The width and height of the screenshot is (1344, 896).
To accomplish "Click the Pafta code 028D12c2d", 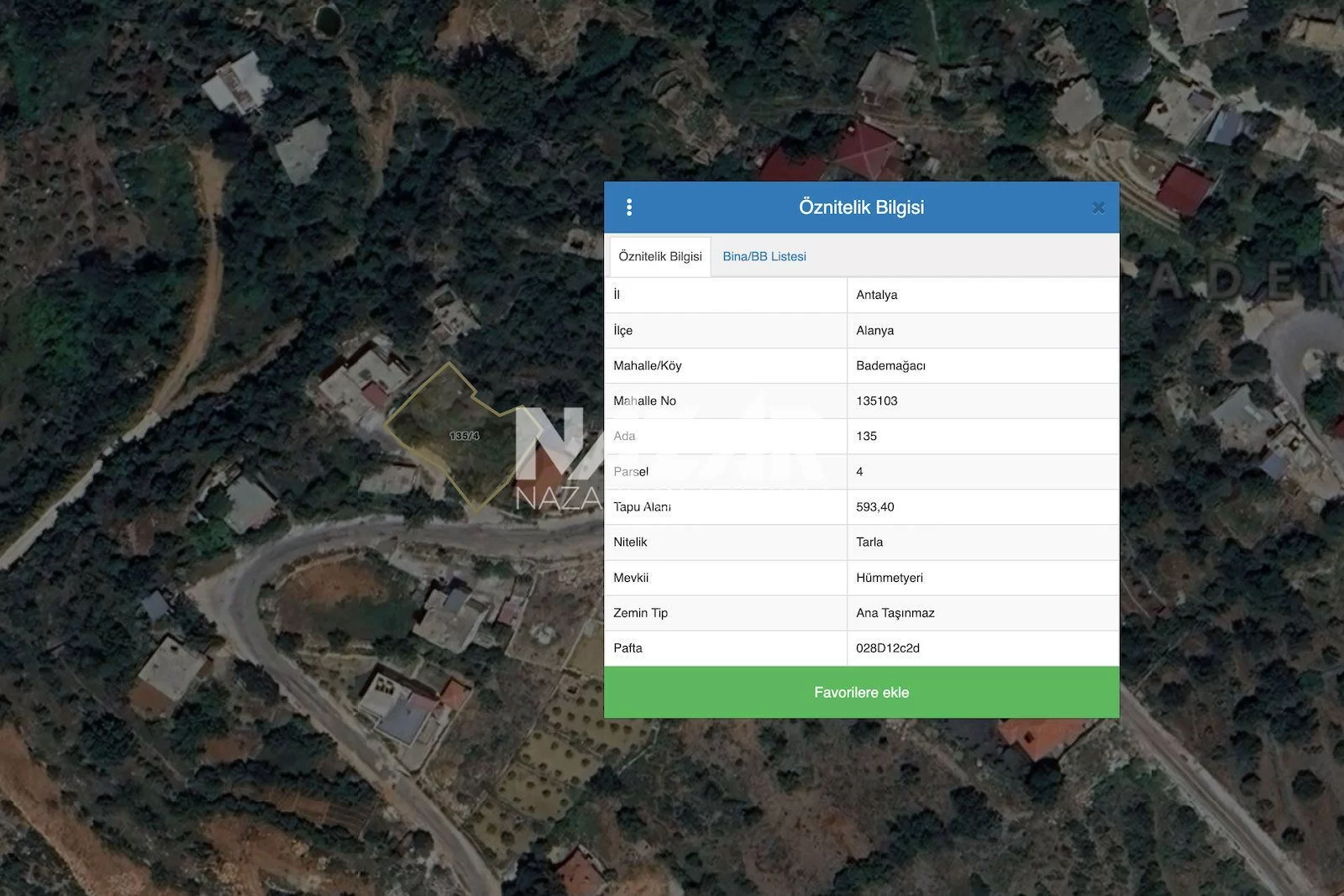I will [x=887, y=648].
